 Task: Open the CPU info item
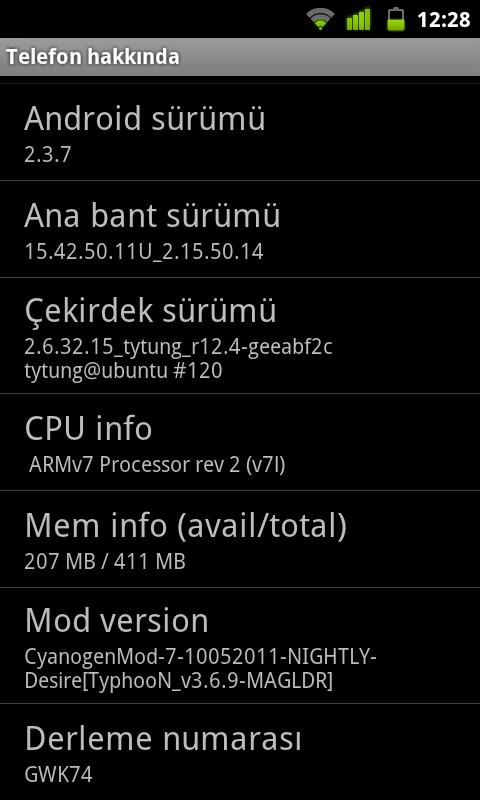[240, 442]
